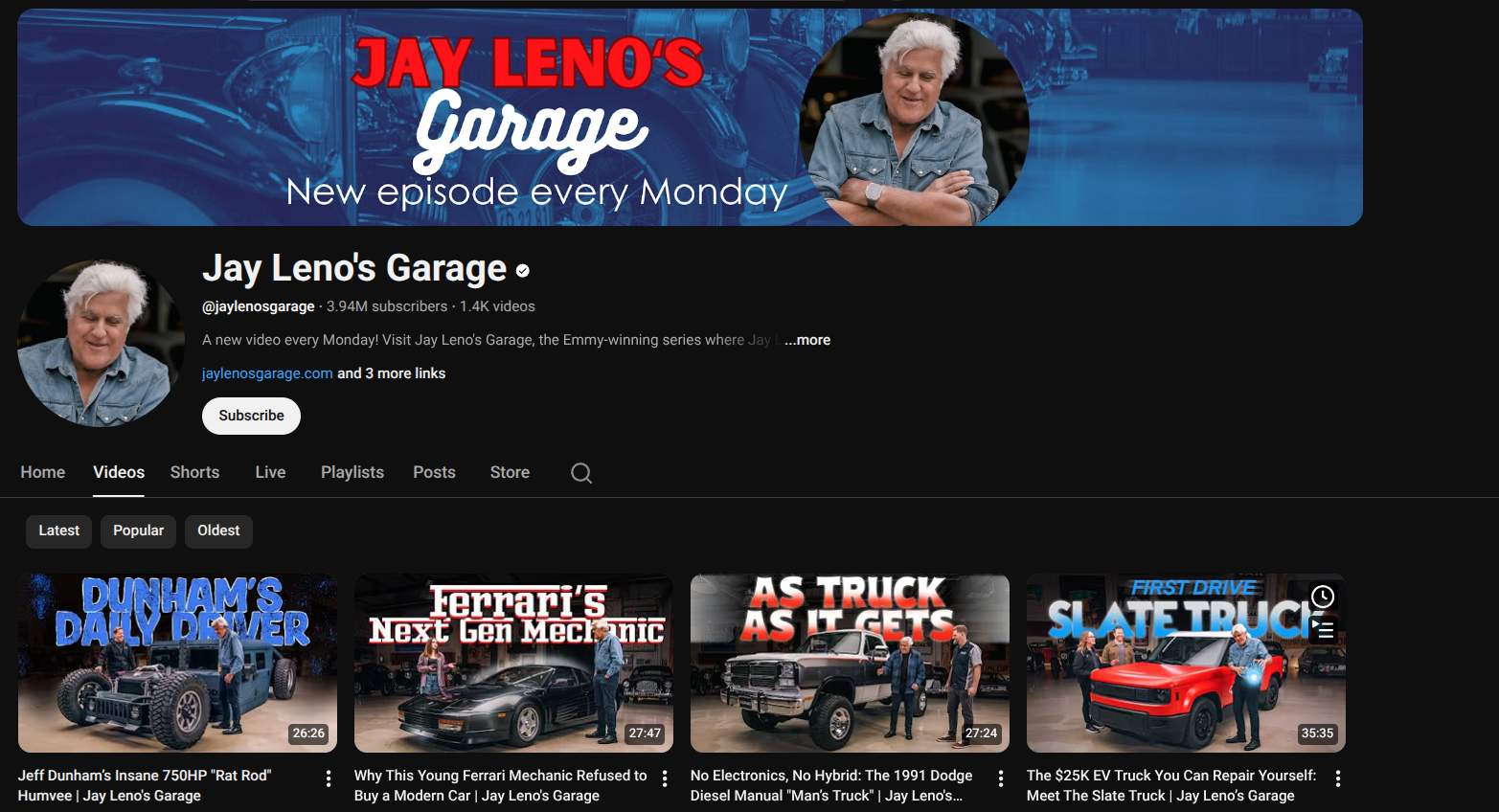1499x812 pixels.
Task: Click the 27:47 duration badge
Action: point(645,733)
